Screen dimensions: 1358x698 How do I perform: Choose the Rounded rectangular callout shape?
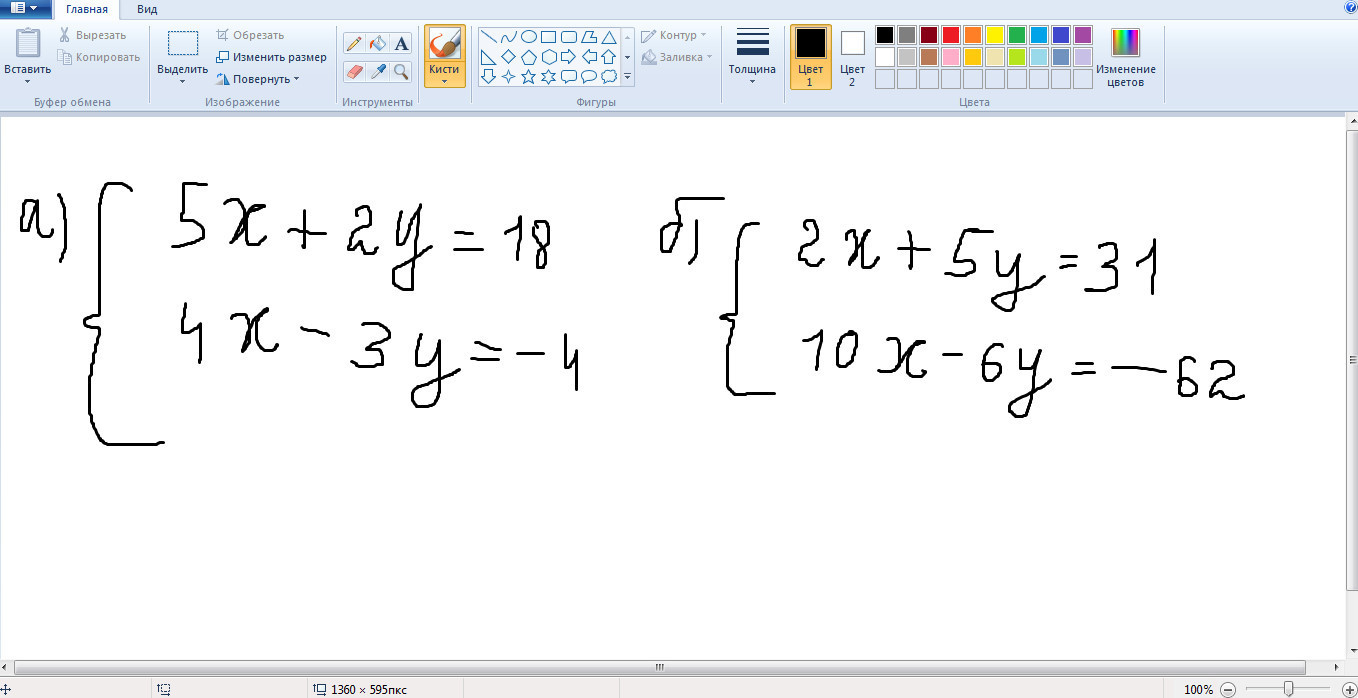point(569,76)
